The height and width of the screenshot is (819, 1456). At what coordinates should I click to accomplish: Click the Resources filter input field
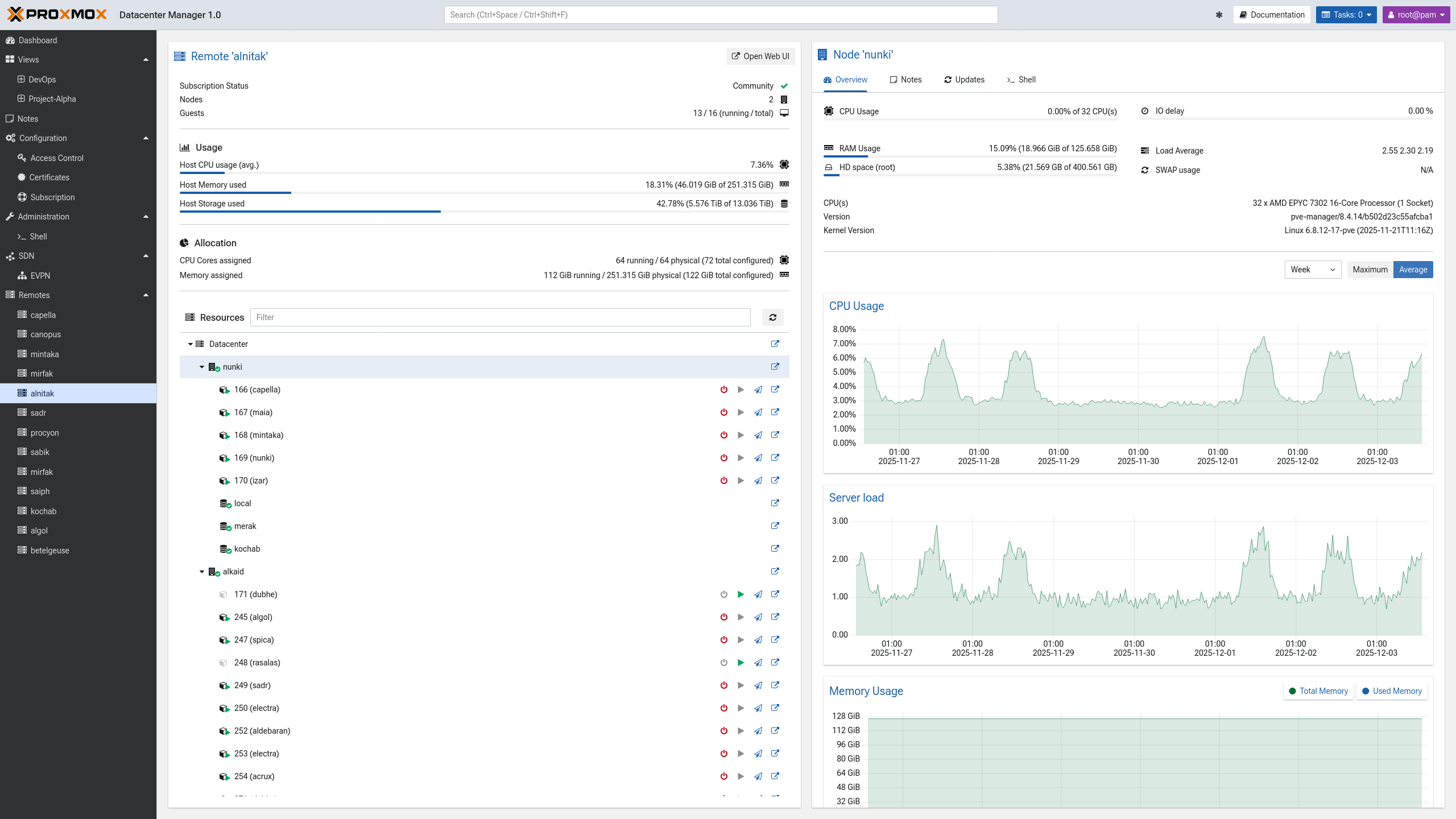click(x=500, y=317)
